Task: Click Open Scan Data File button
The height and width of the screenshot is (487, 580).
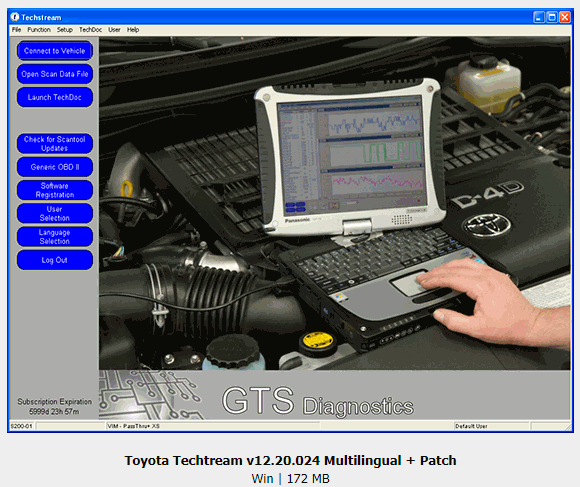Action: point(55,74)
